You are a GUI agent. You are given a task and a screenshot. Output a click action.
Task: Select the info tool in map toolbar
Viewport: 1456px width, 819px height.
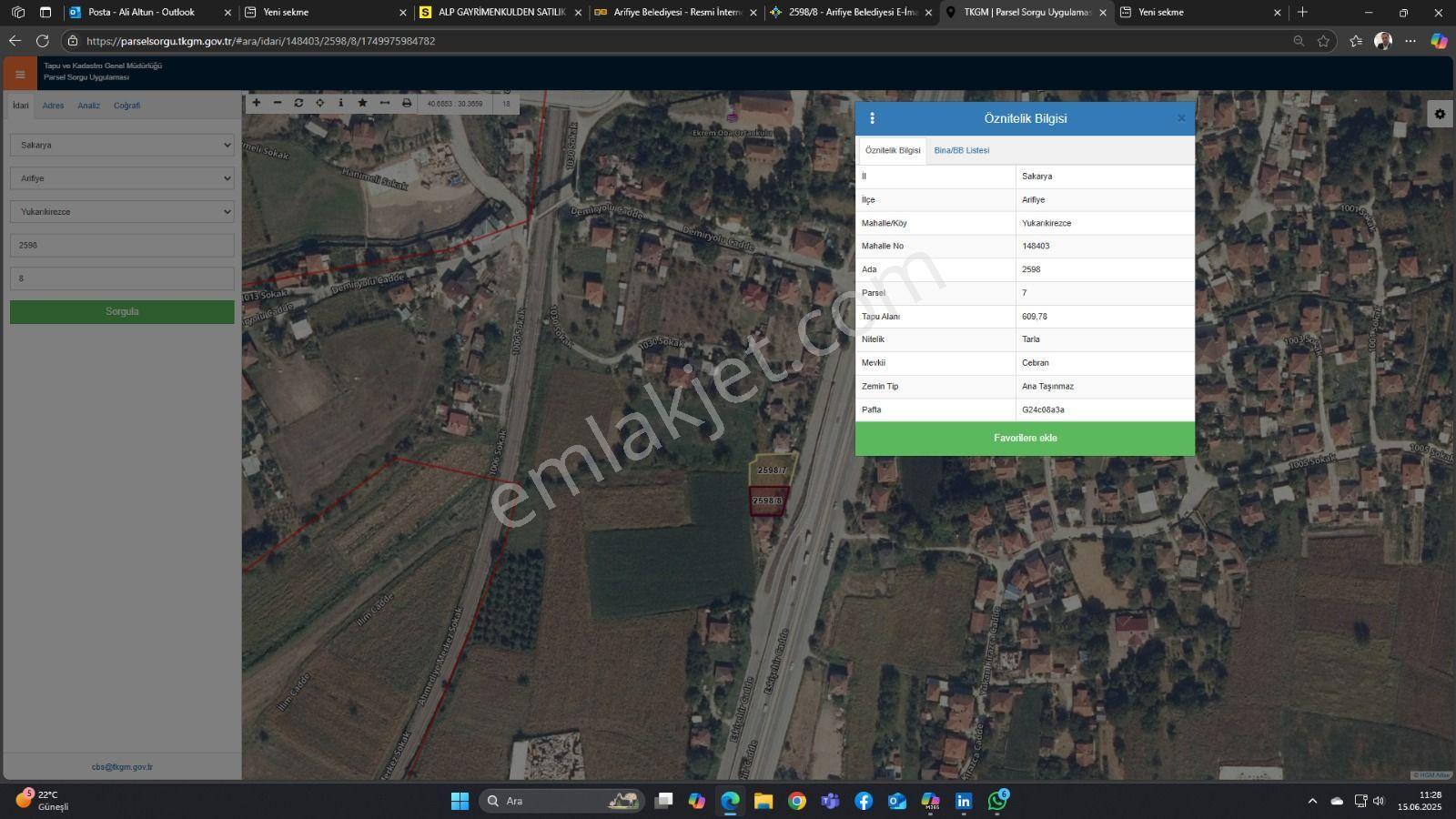(x=341, y=103)
